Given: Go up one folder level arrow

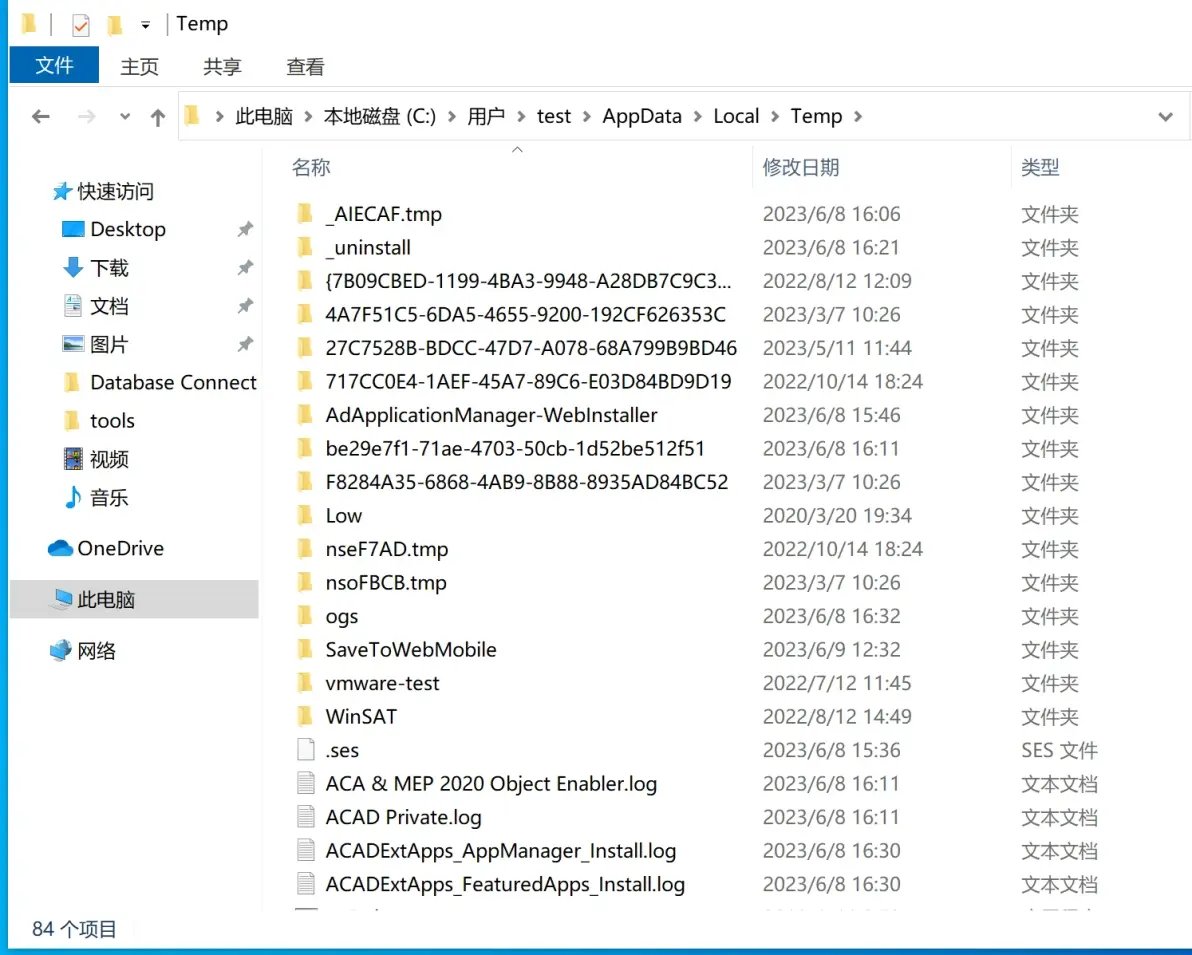Looking at the screenshot, I should tap(157, 116).
